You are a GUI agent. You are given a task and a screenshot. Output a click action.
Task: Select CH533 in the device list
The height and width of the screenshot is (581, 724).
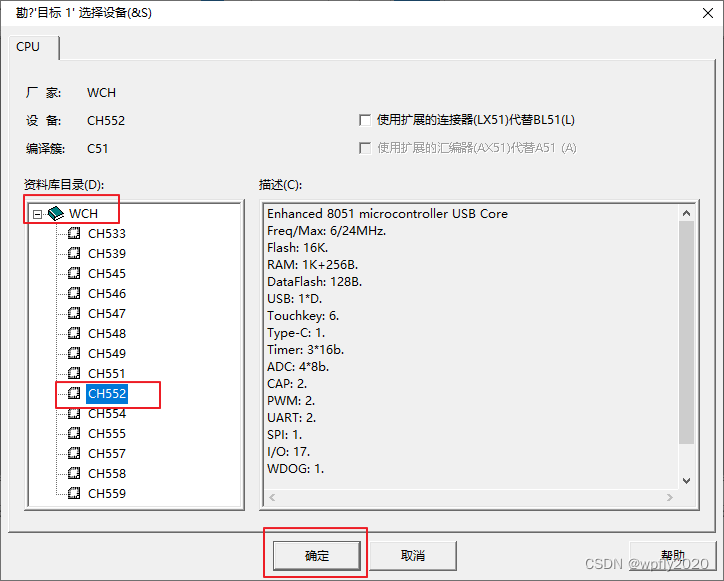click(x=107, y=234)
